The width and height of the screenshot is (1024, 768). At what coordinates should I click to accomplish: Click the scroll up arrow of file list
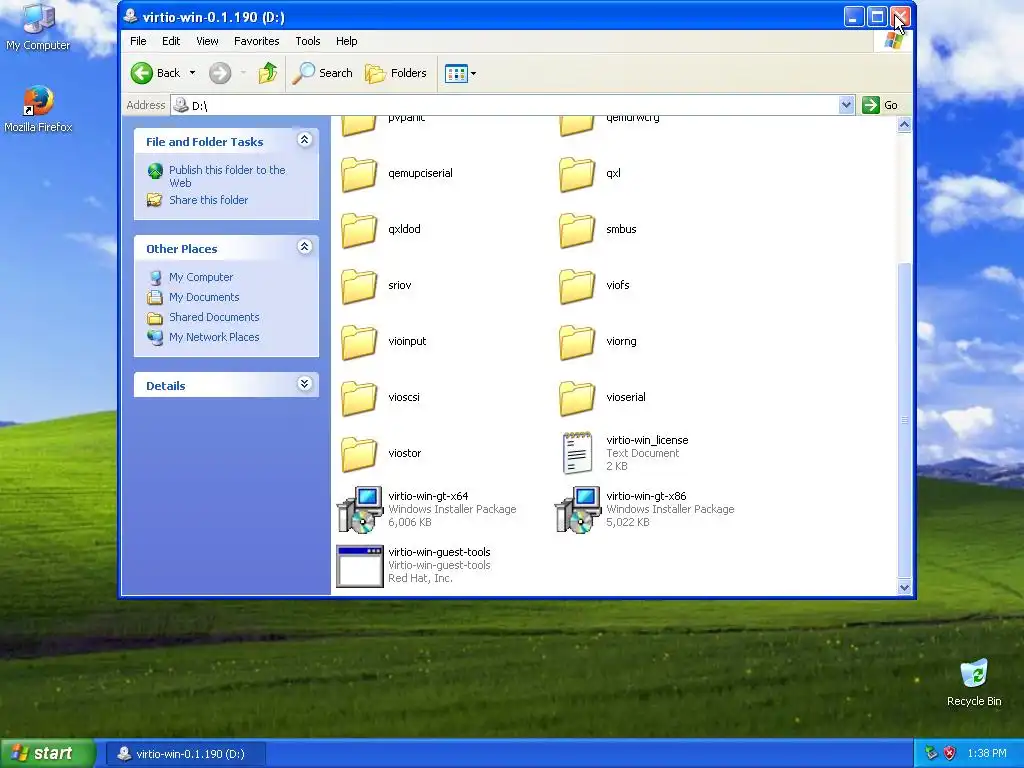904,125
